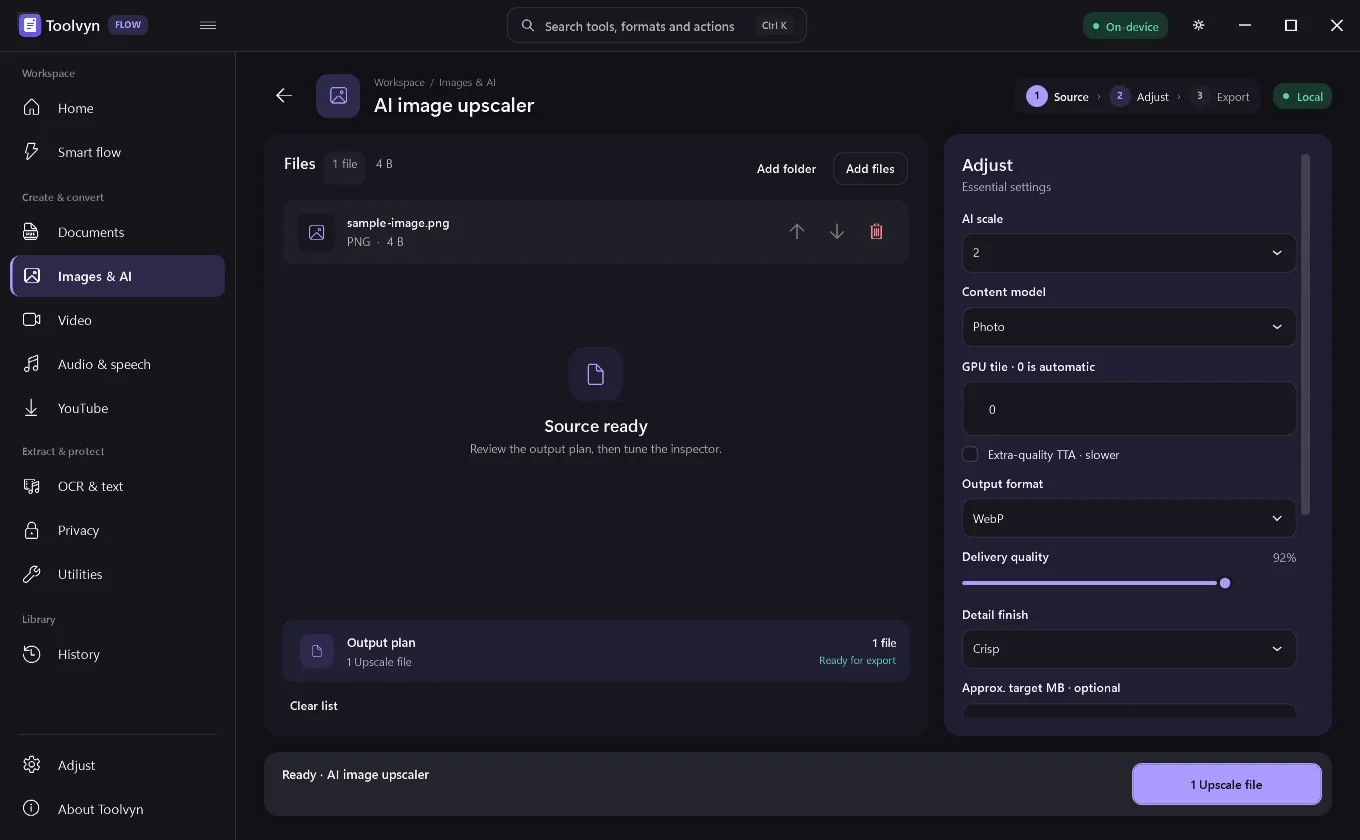Image resolution: width=1360 pixels, height=840 pixels.
Task: Focus the GPU tile input field
Action: tap(1129, 409)
